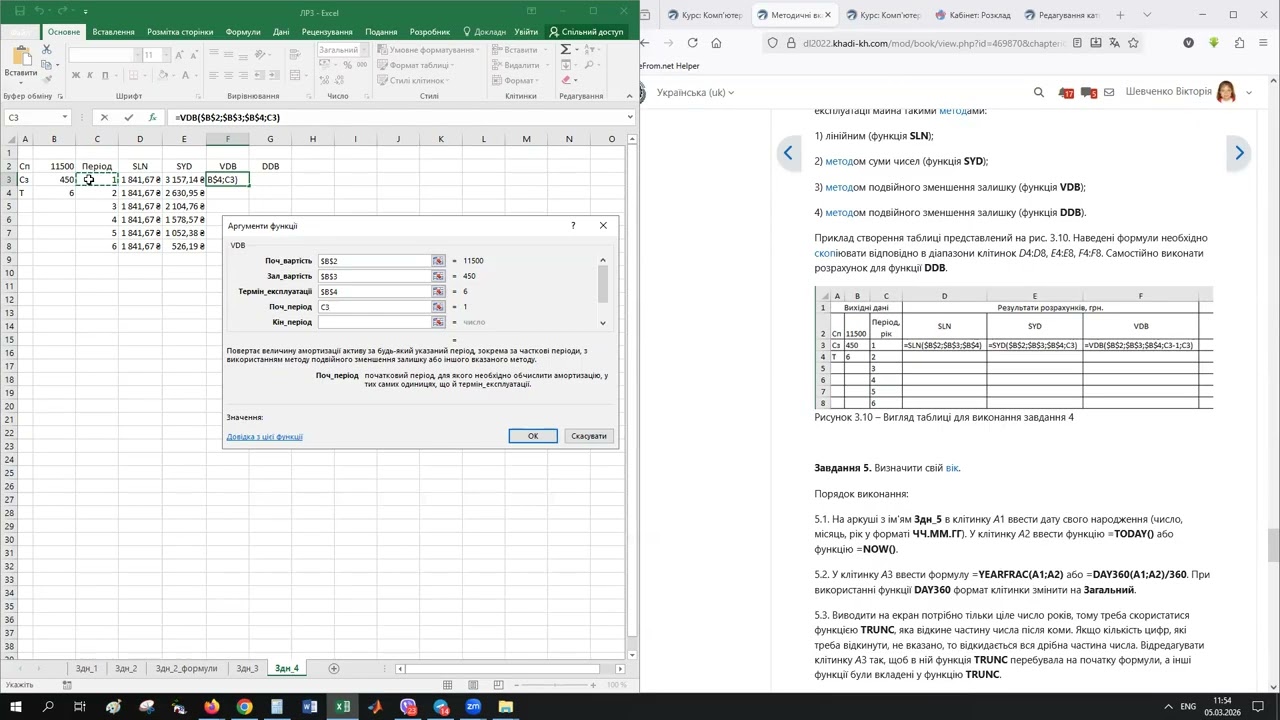Switch to browser tab Кабінет: Розклад
The image size is (1280, 720).
[x=973, y=15]
